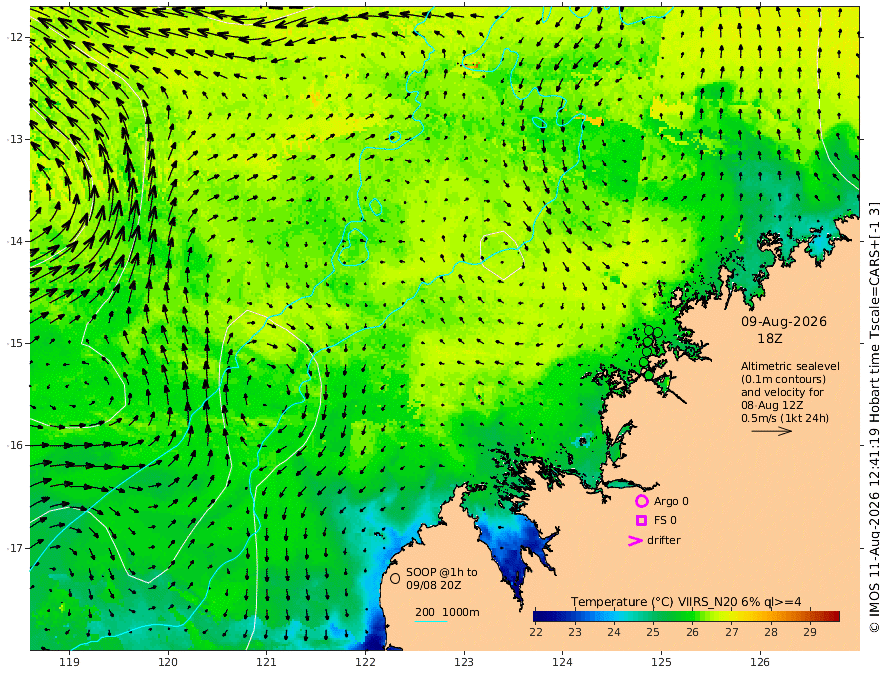
Task: Click the colorbar tick label 26
Action: (x=693, y=632)
